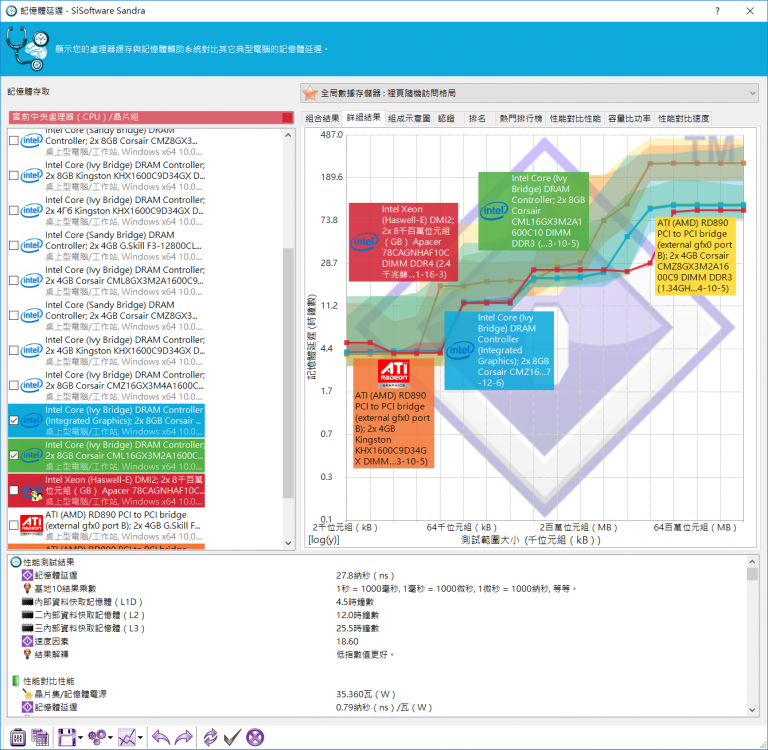The height and width of the screenshot is (750, 768).
Task: Click the results pane scrollbar up arrow
Action: click(752, 561)
